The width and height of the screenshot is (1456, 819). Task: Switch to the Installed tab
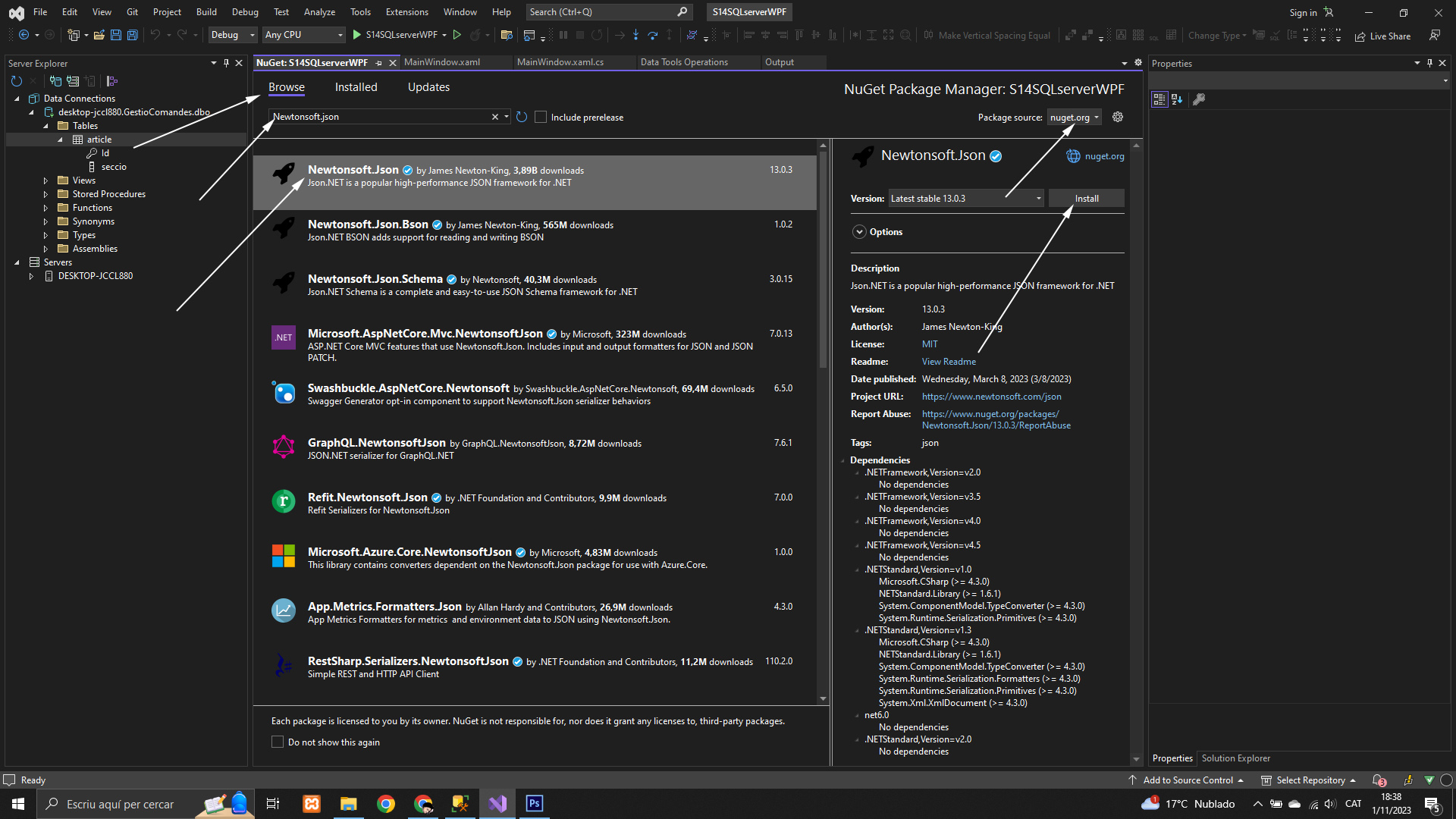pyautogui.click(x=356, y=87)
